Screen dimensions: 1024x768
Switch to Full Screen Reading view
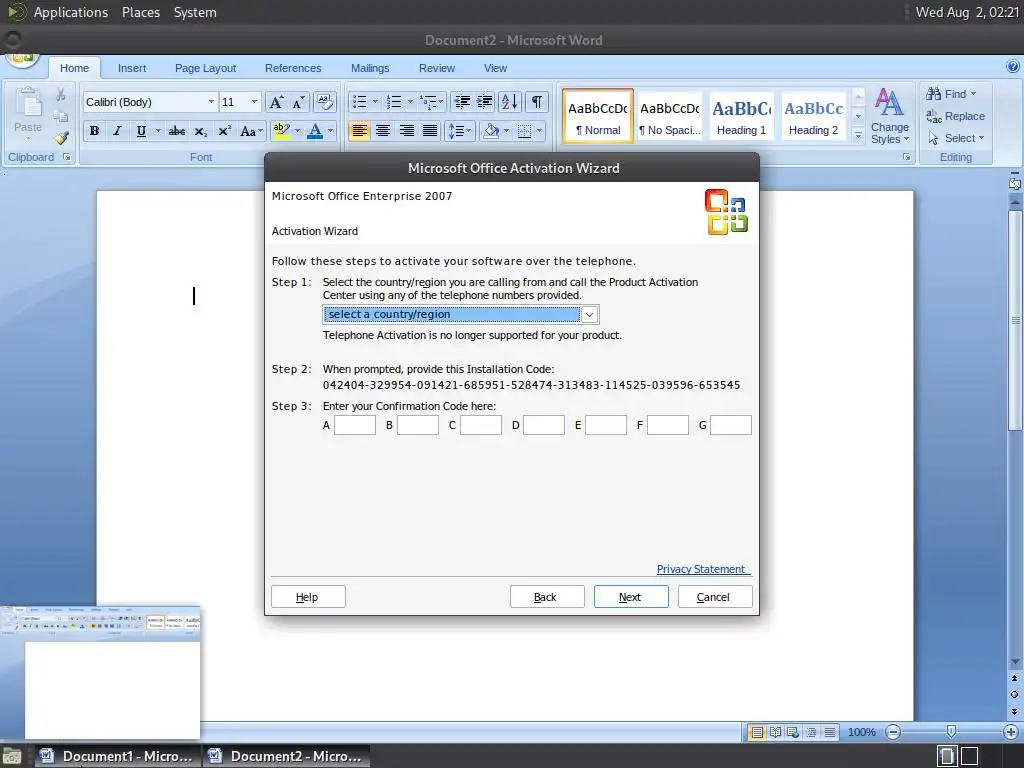click(775, 732)
